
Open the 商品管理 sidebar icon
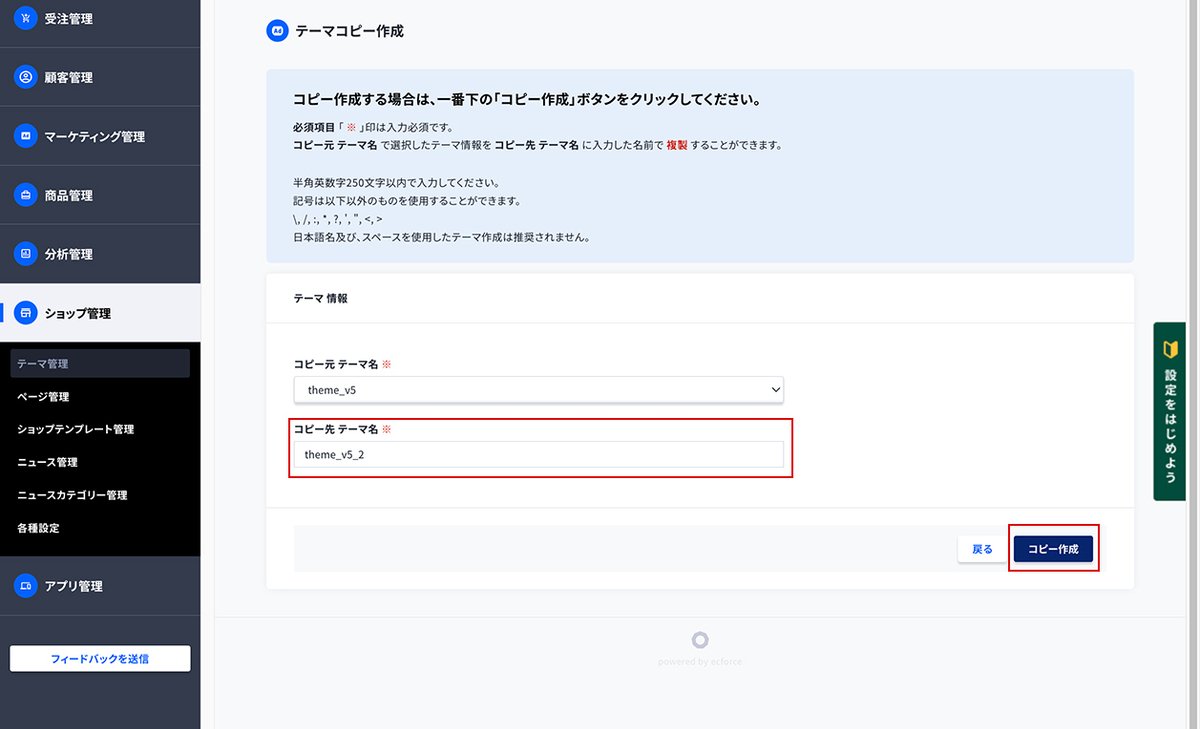click(x=25, y=195)
